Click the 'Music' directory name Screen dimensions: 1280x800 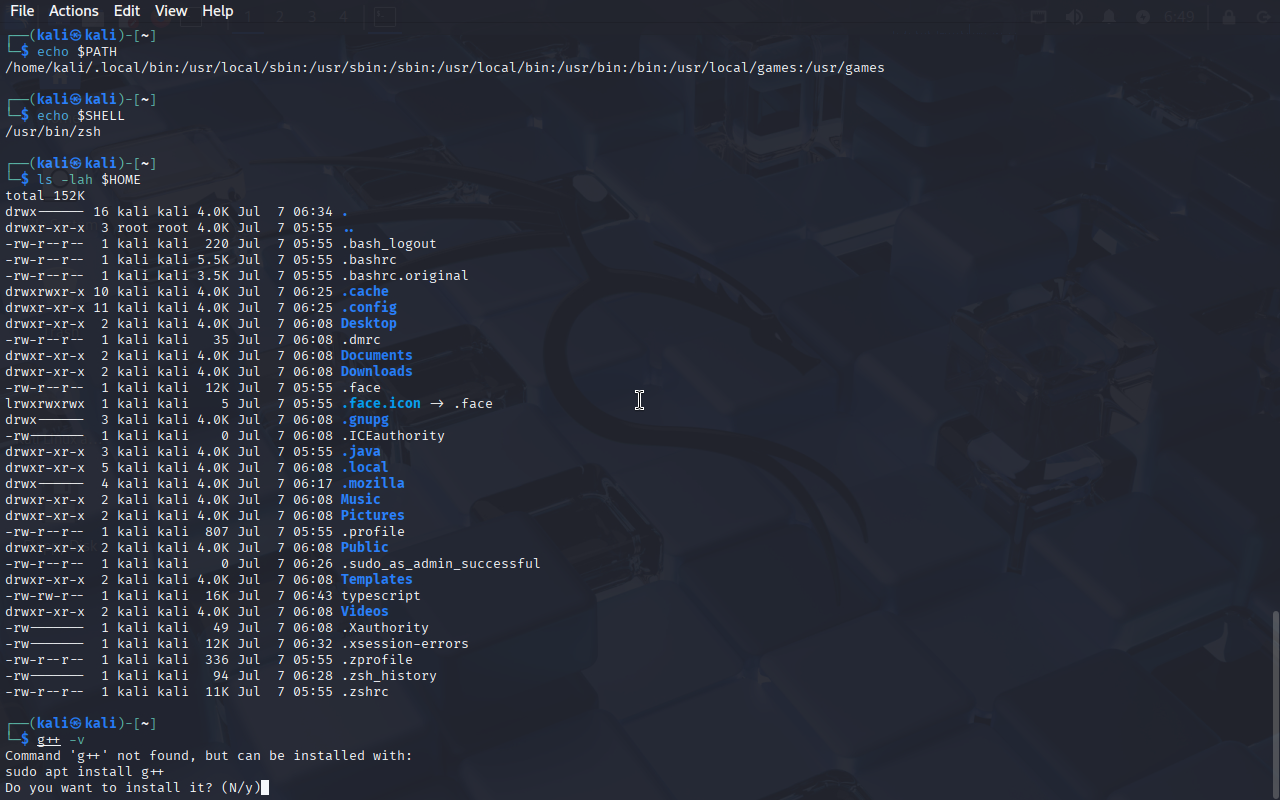click(361, 500)
